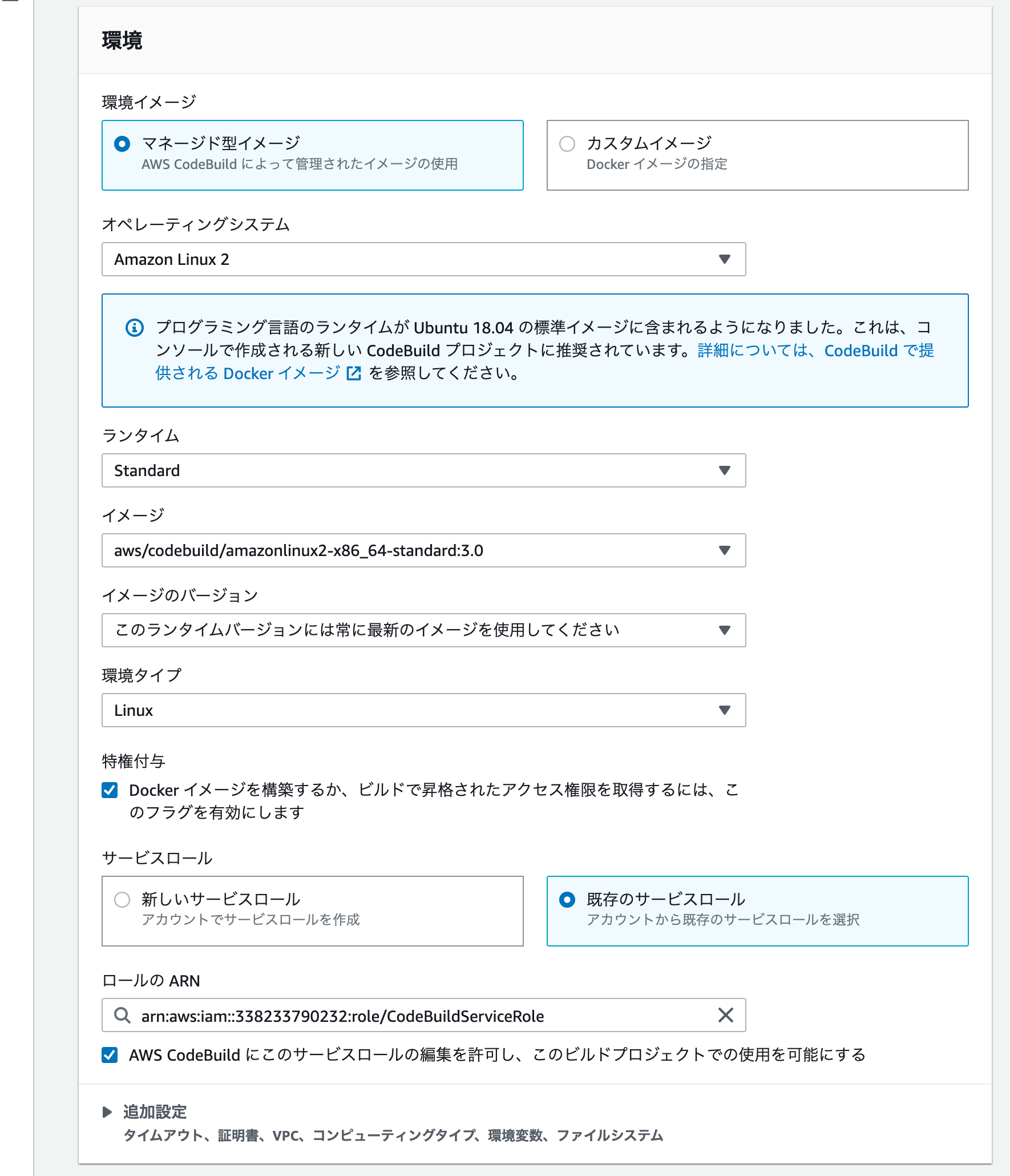Viewport: 1010px width, 1176px height.
Task: Click the dropdown arrow on the 環境タイプ field
Action: pos(724,710)
